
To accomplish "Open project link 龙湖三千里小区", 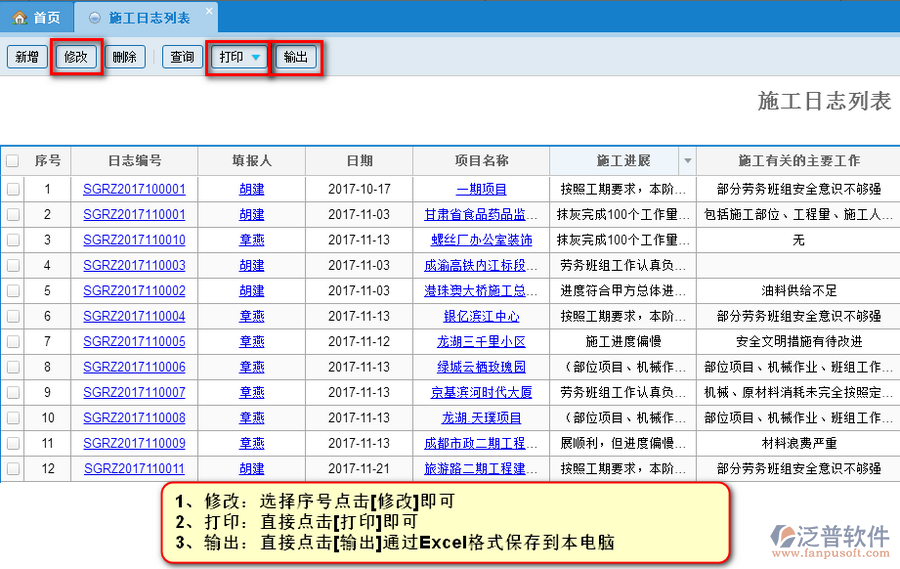I will click(481, 341).
